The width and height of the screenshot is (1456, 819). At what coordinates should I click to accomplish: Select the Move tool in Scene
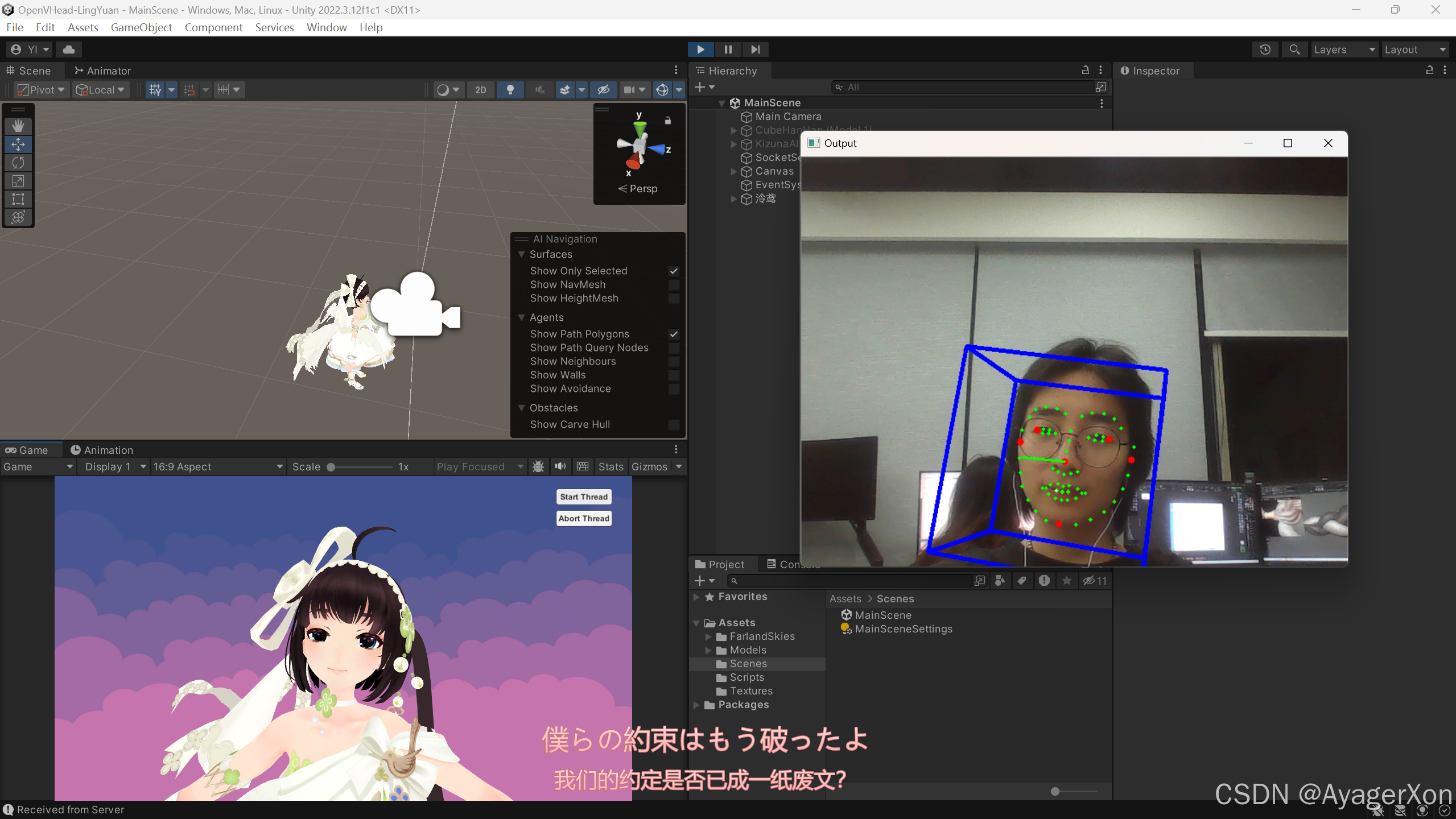18,144
